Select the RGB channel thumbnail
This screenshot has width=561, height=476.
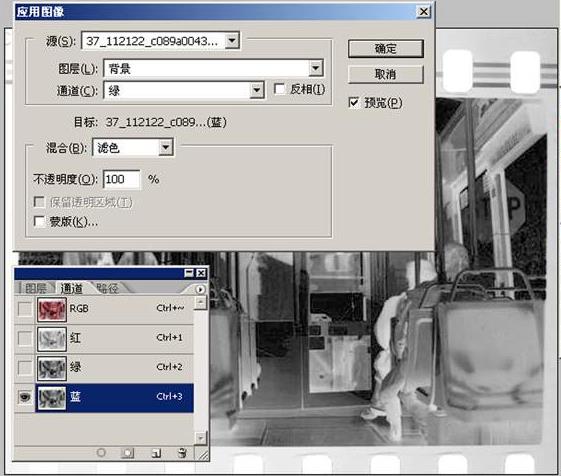pyautogui.click(x=52, y=309)
